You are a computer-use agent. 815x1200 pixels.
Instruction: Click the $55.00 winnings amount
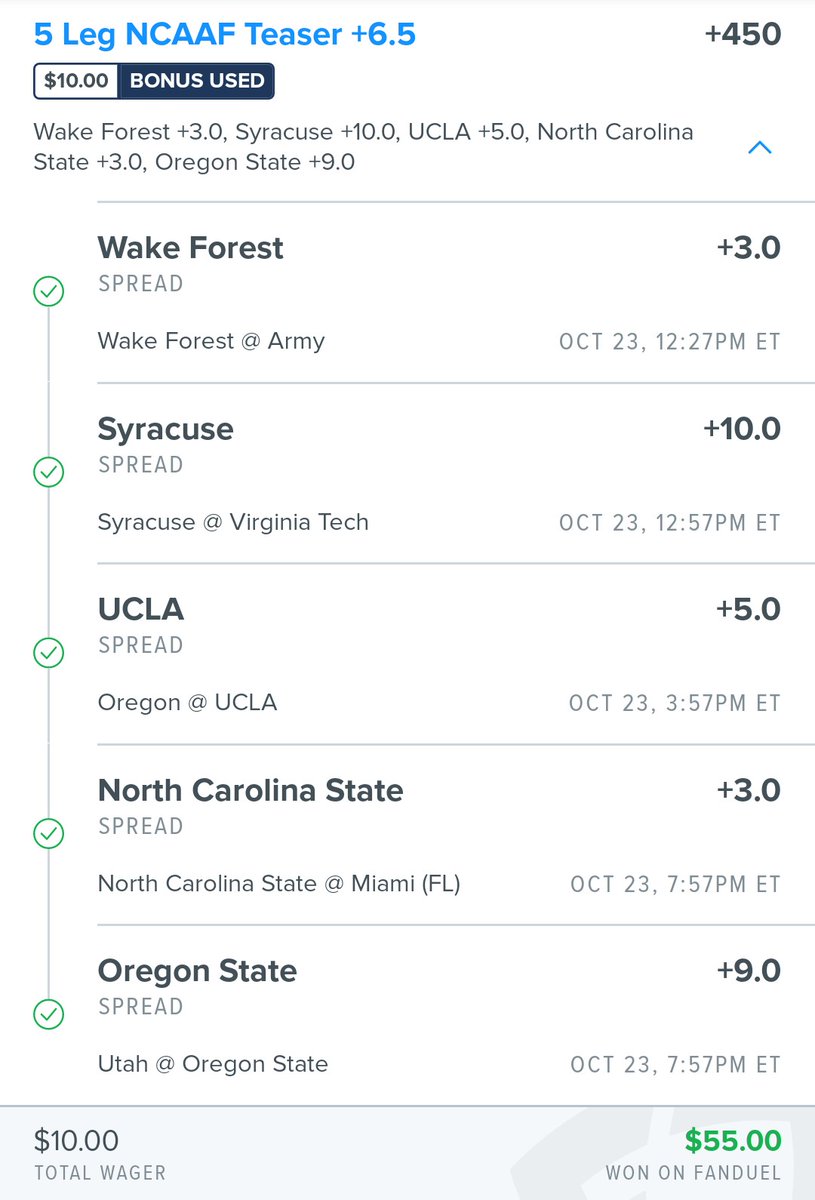(x=733, y=1141)
